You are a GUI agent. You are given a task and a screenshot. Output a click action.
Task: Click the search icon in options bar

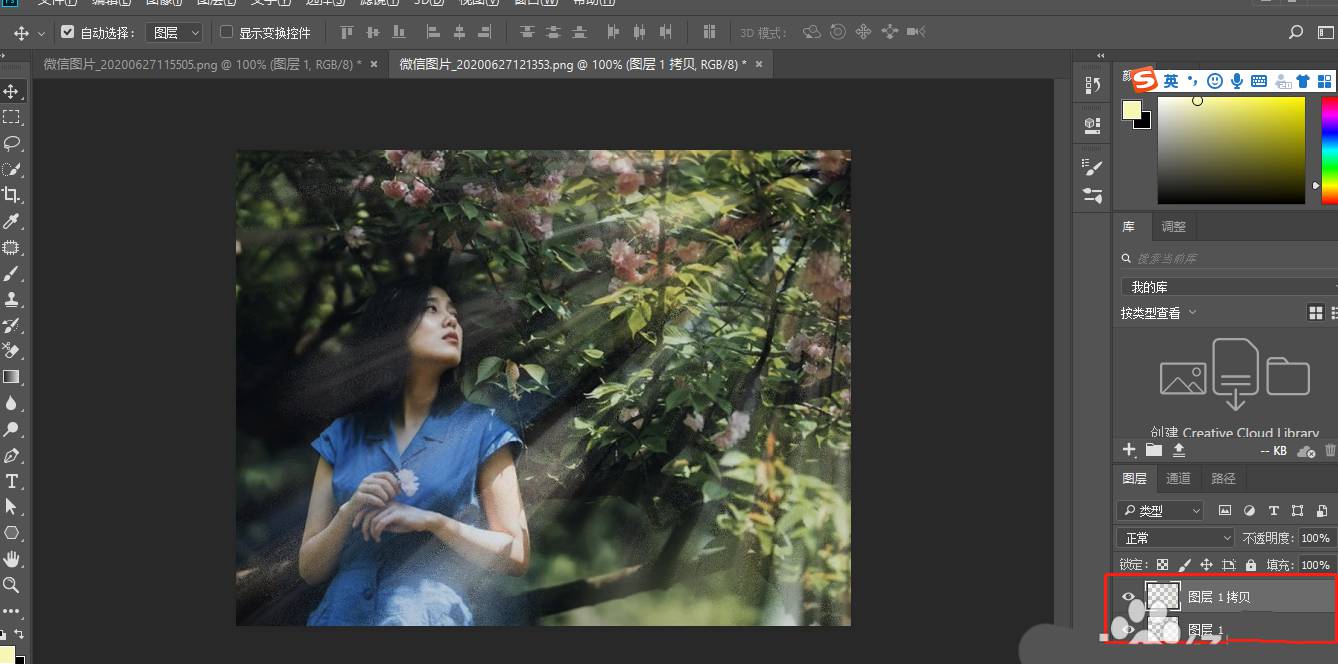[1296, 33]
